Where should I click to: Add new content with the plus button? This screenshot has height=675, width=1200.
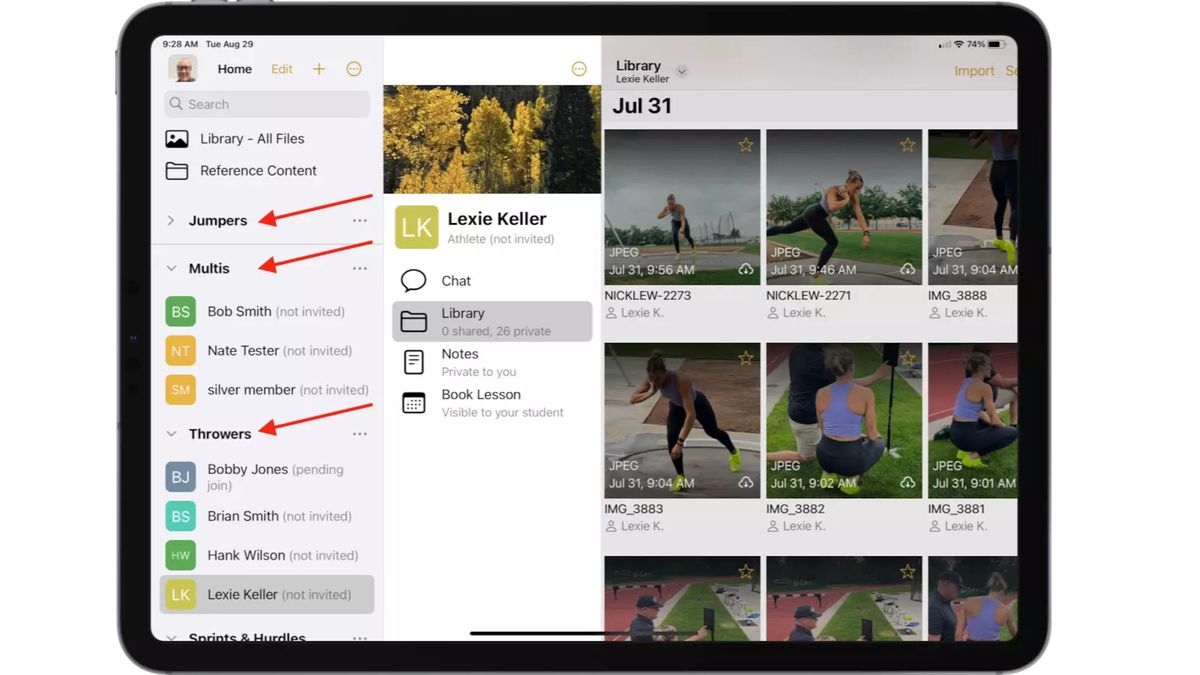click(x=318, y=68)
